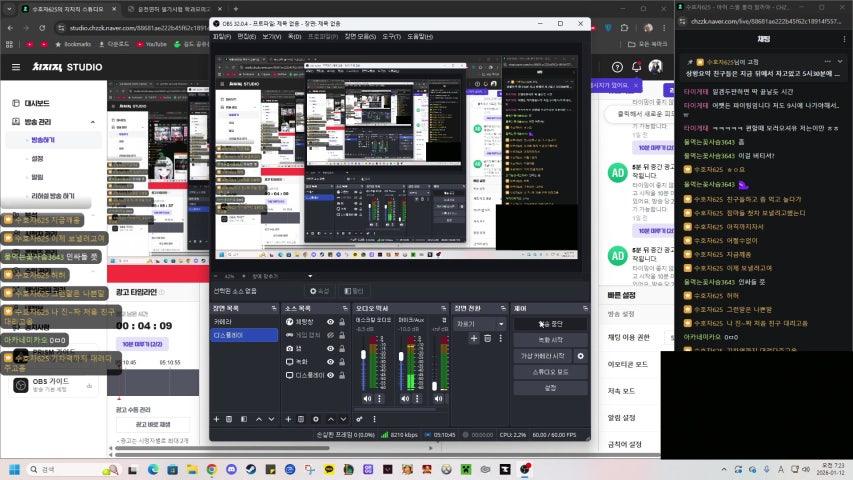Image resolution: width=853 pixels, height=480 pixels.
Task: Open the 파일(F) menu in OBS
Action: (x=222, y=36)
